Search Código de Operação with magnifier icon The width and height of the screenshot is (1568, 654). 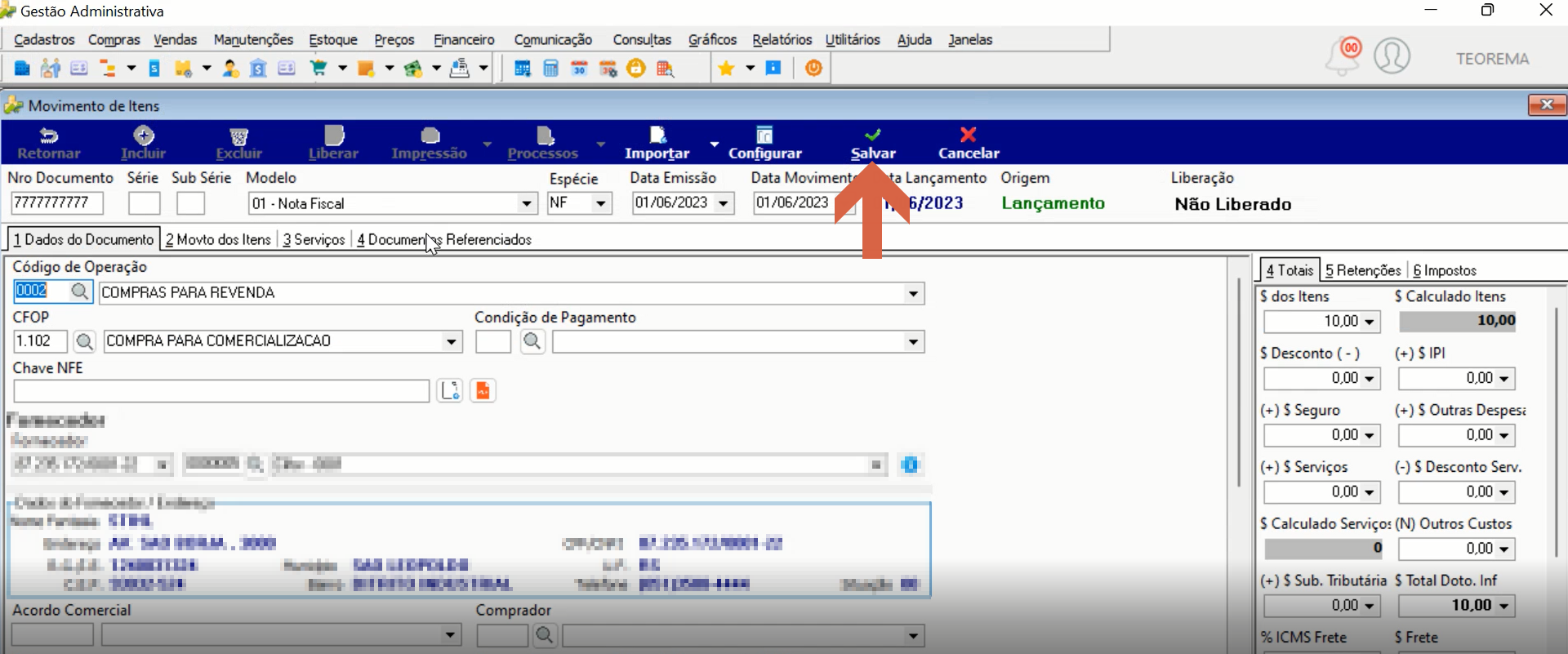(x=79, y=291)
